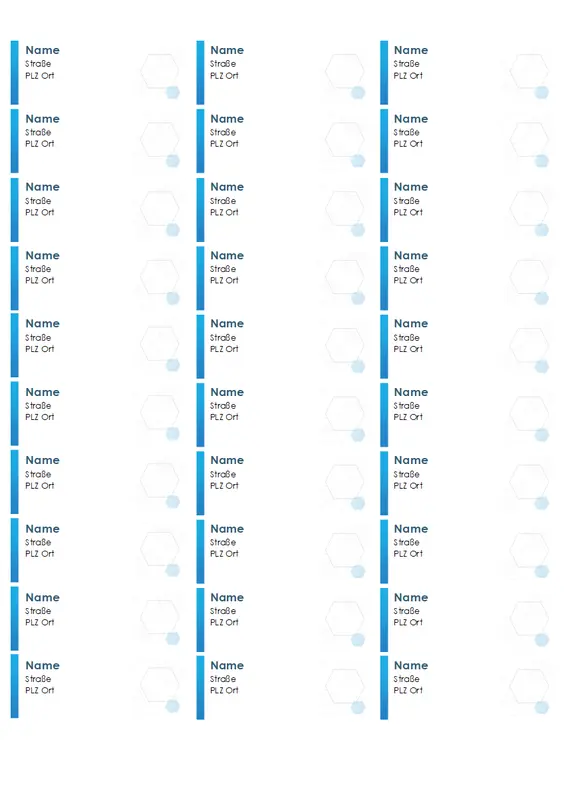Click "PLZ Ort" line in the bottom-middle label

point(225,690)
